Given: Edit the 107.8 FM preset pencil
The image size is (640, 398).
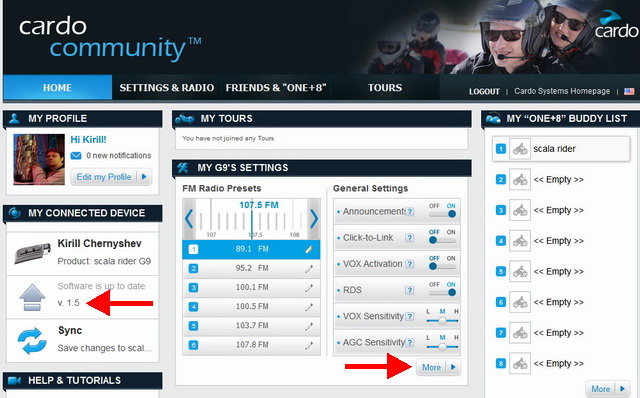Looking at the screenshot, I should point(309,345).
